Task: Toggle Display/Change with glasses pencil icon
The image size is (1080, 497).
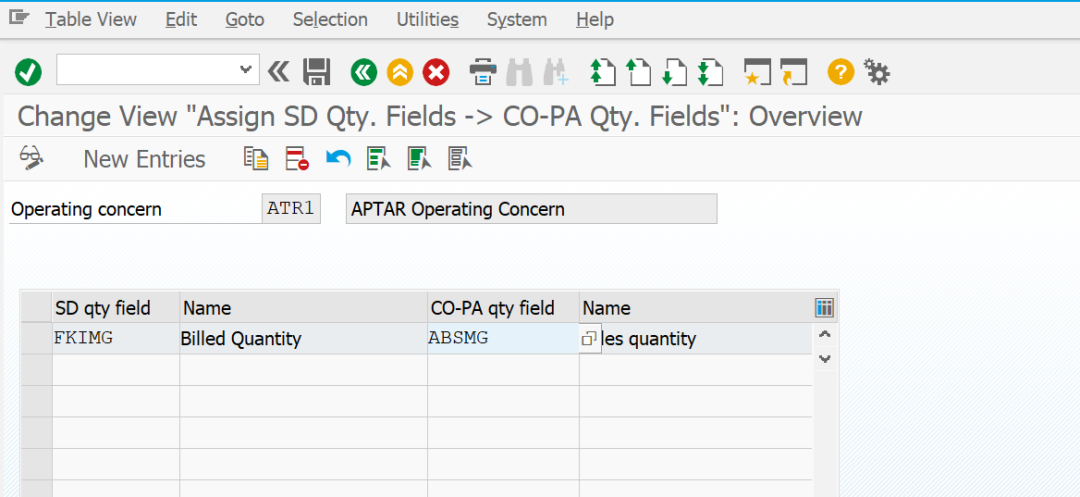Action: click(x=32, y=158)
